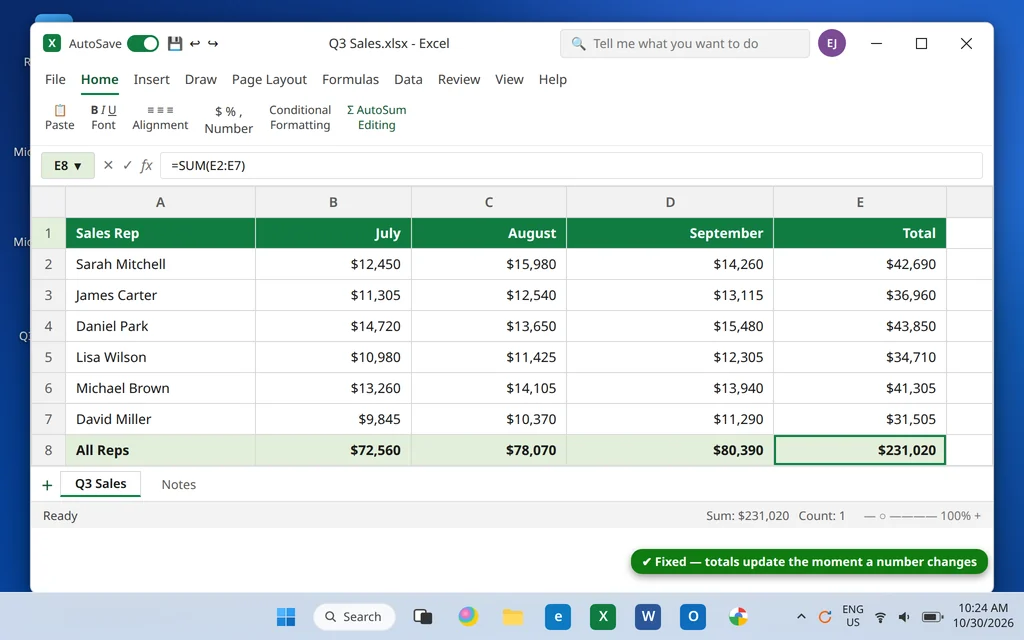The image size is (1024, 640).
Task: Confirm the formula entry with checkmark
Action: click(127, 165)
